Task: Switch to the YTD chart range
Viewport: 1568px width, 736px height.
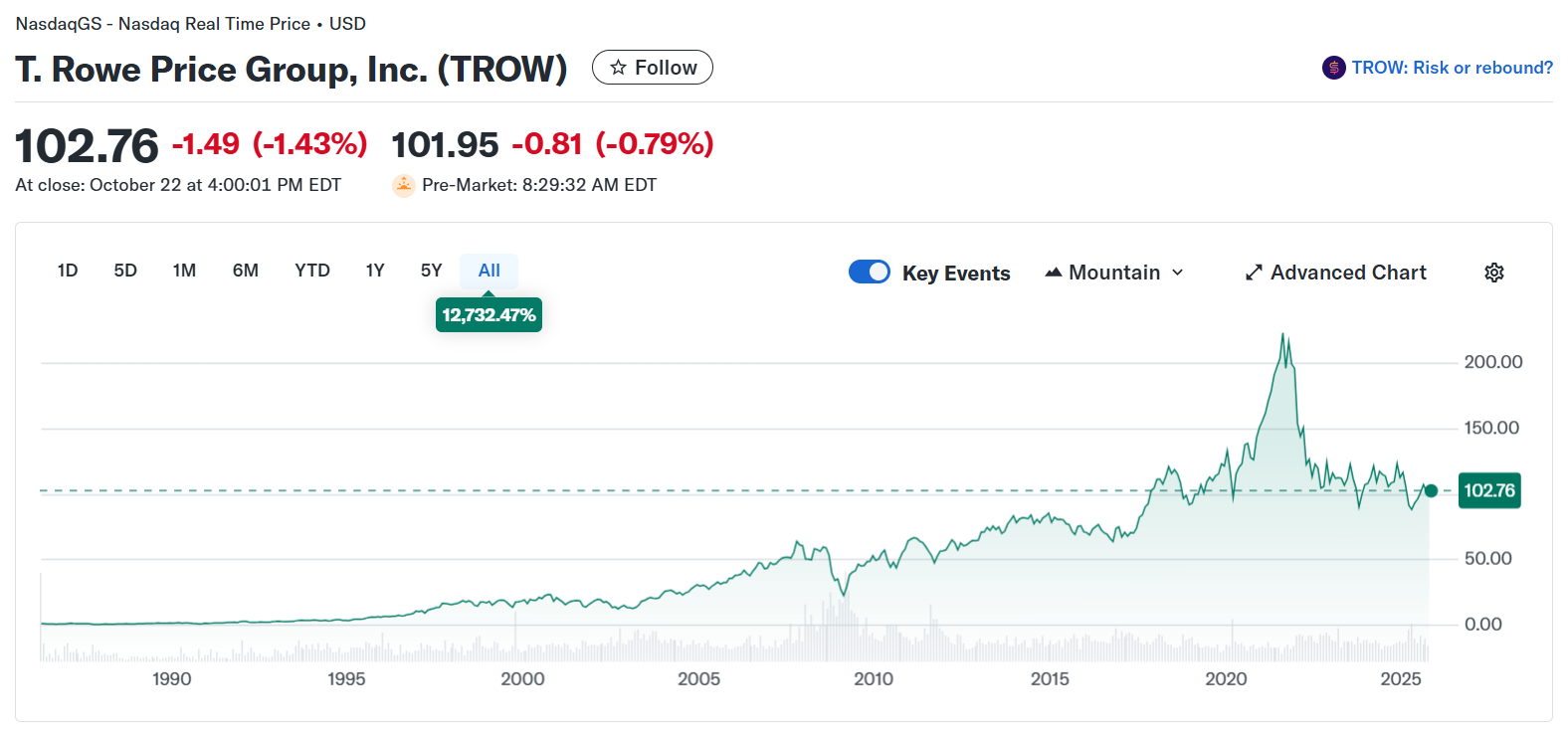Action: tap(311, 270)
